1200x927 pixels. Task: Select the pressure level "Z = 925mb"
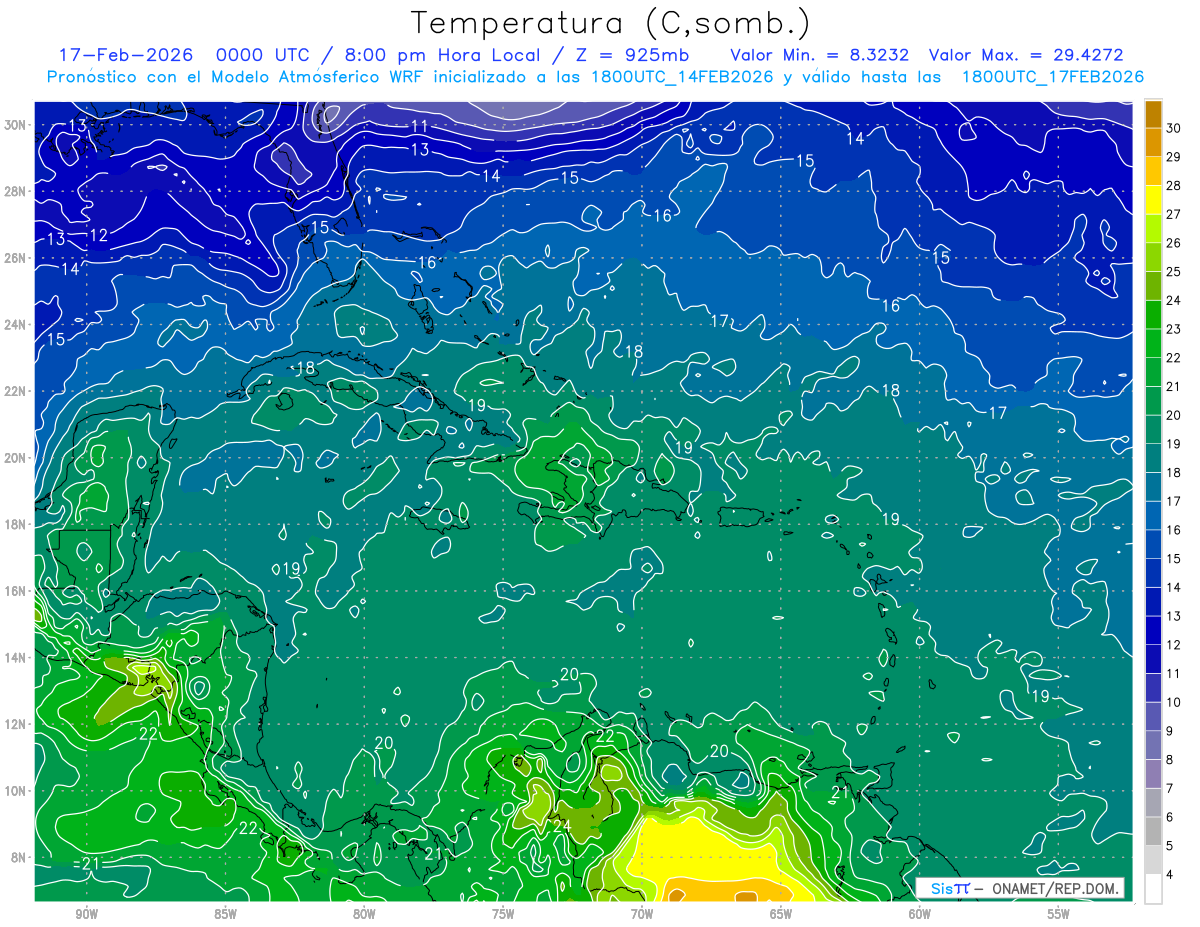tap(631, 55)
